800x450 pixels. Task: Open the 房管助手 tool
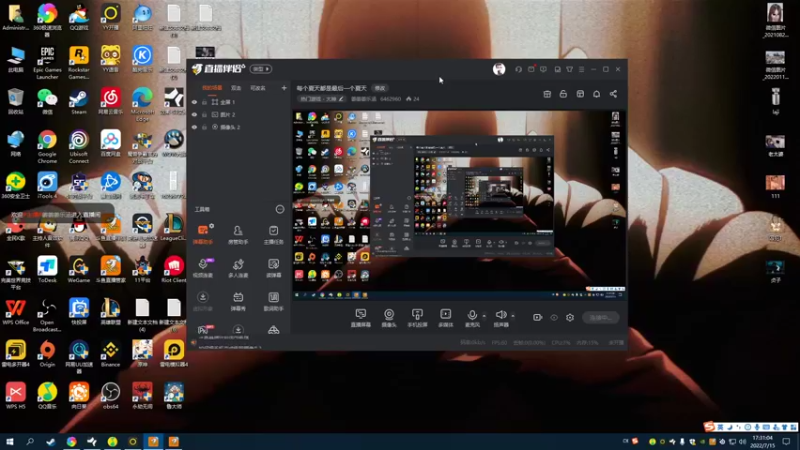pos(238,235)
